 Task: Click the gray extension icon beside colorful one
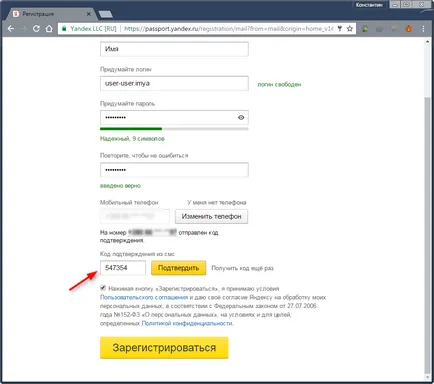click(380, 29)
